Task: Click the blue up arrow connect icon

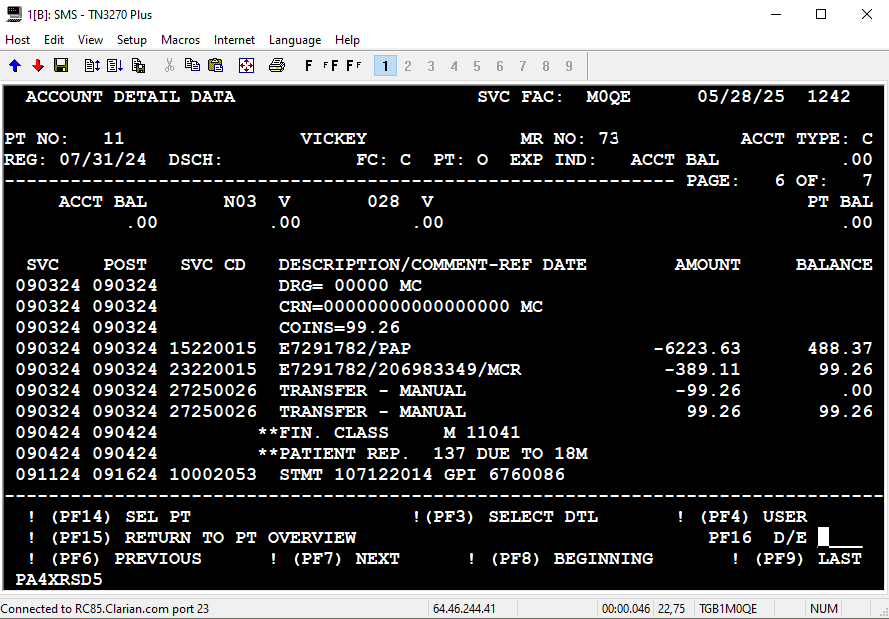Action: 15,66
